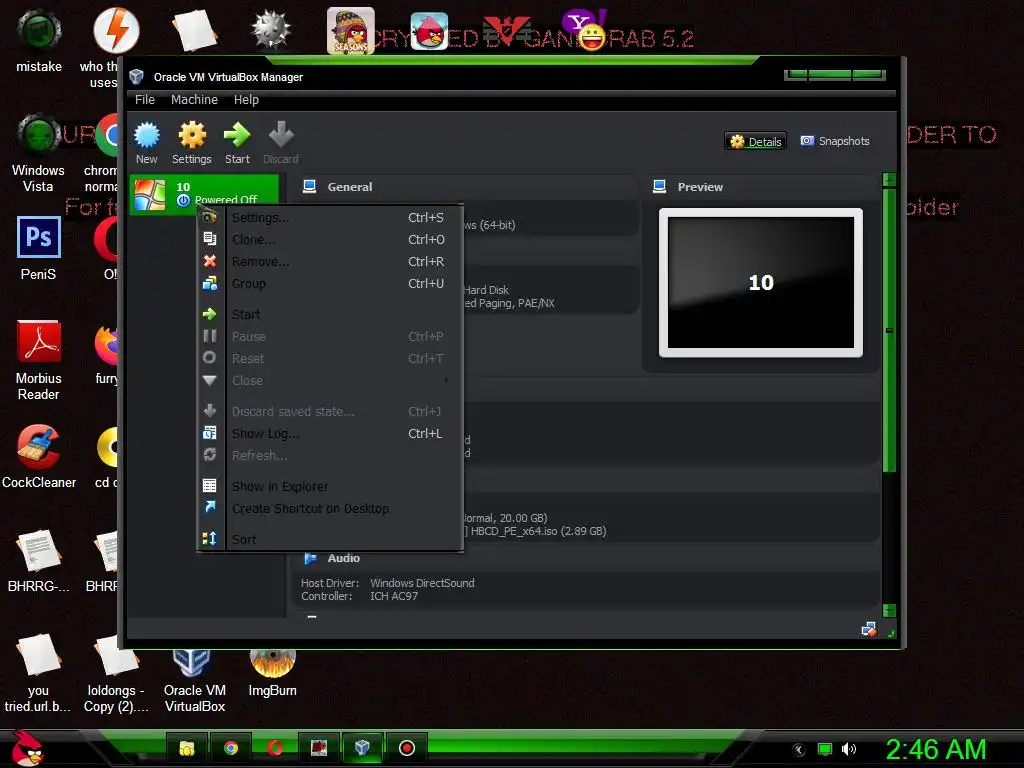Click the network monitor tray icon
The height and width of the screenshot is (768, 1024).
[825, 749]
